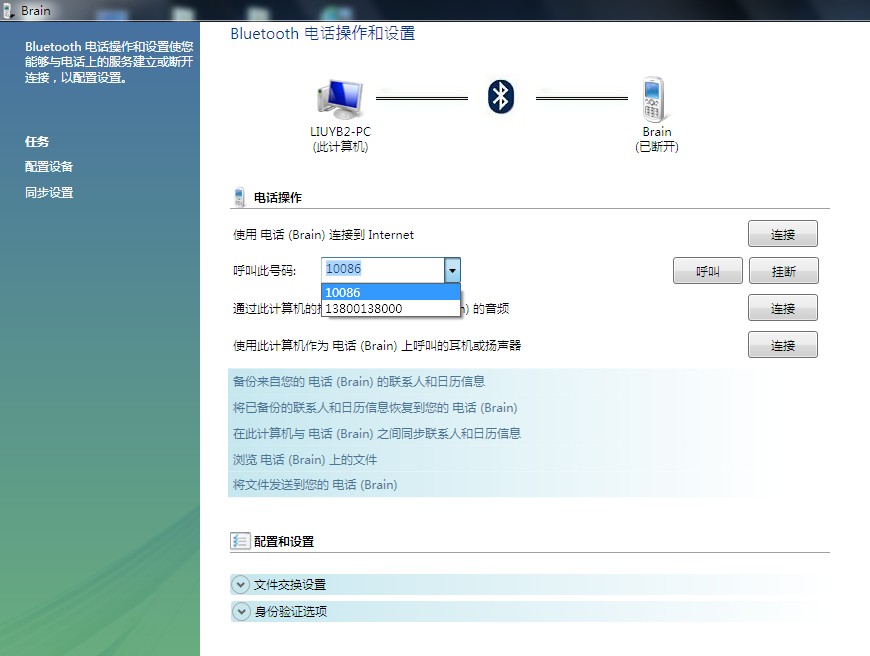Open 配置设备 in the task sidebar

tap(49, 166)
